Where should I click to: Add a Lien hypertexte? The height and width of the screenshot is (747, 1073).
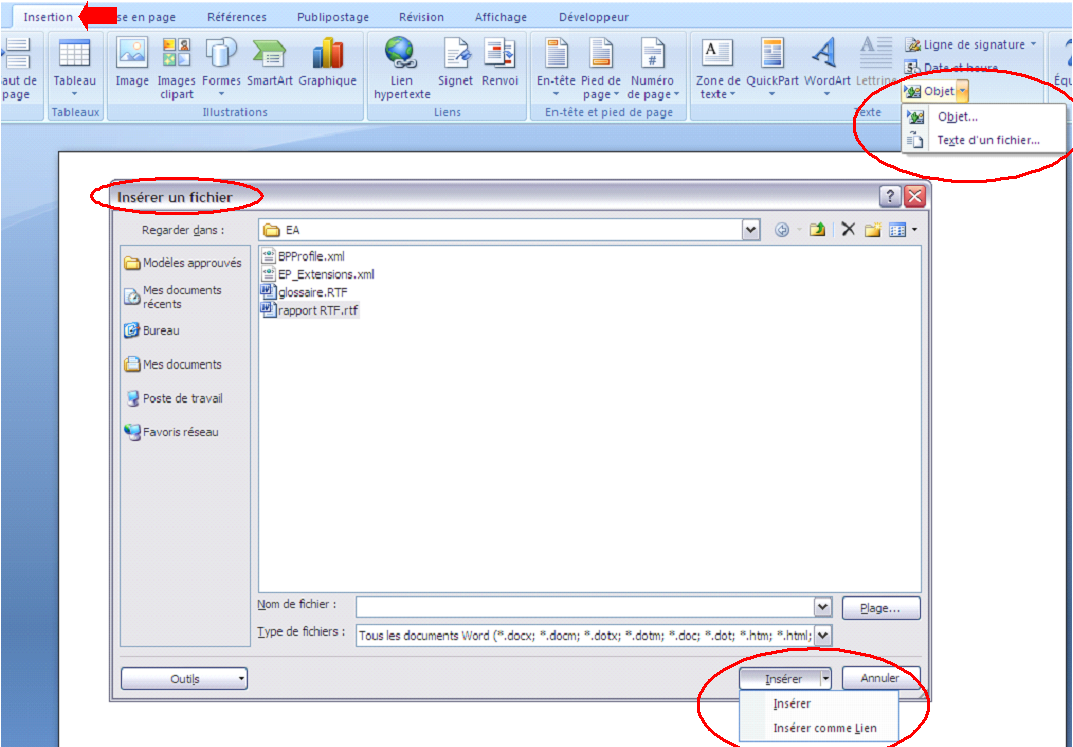pyautogui.click(x=402, y=67)
